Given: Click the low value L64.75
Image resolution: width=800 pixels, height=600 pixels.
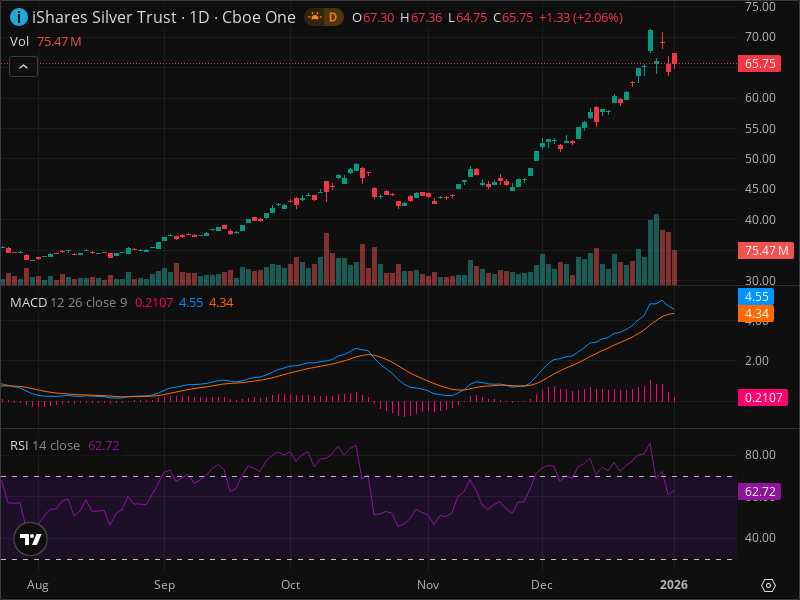Looking at the screenshot, I should click(x=467, y=18).
